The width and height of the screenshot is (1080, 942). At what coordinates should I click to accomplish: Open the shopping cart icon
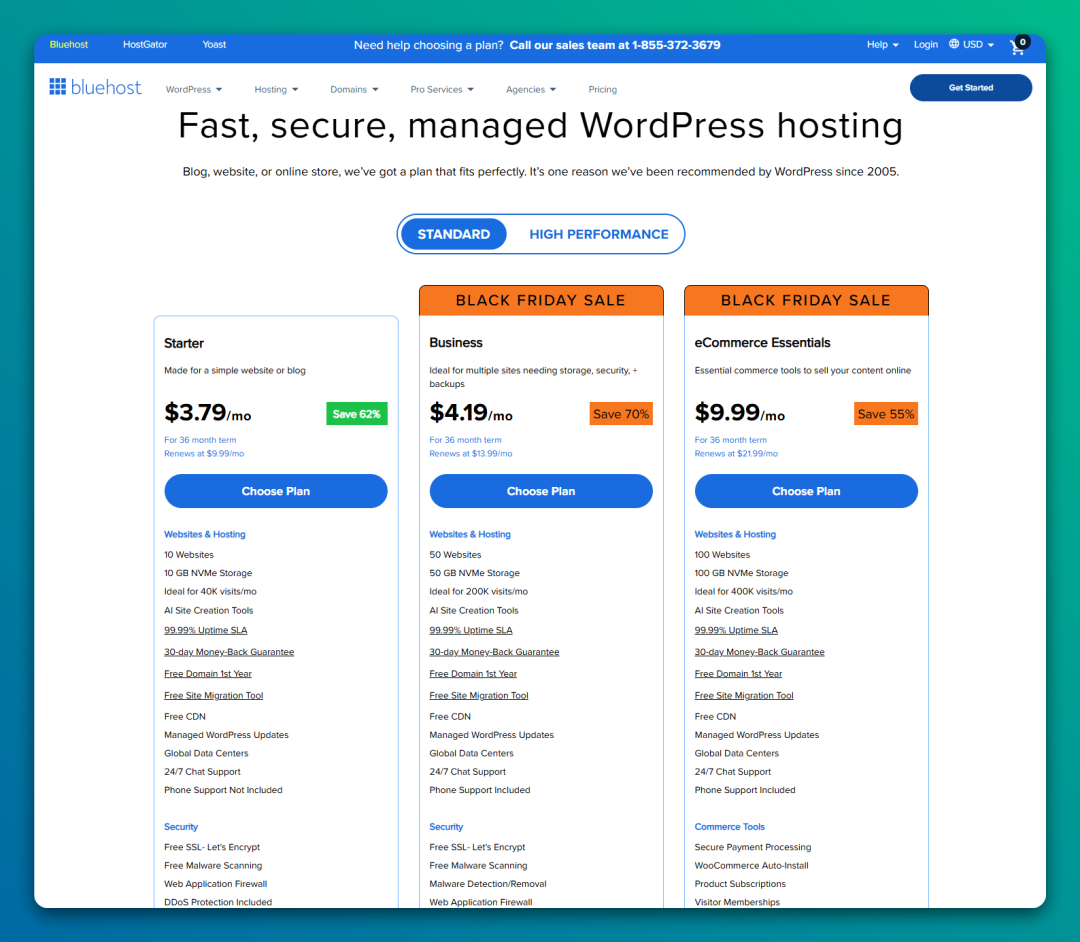click(1018, 46)
